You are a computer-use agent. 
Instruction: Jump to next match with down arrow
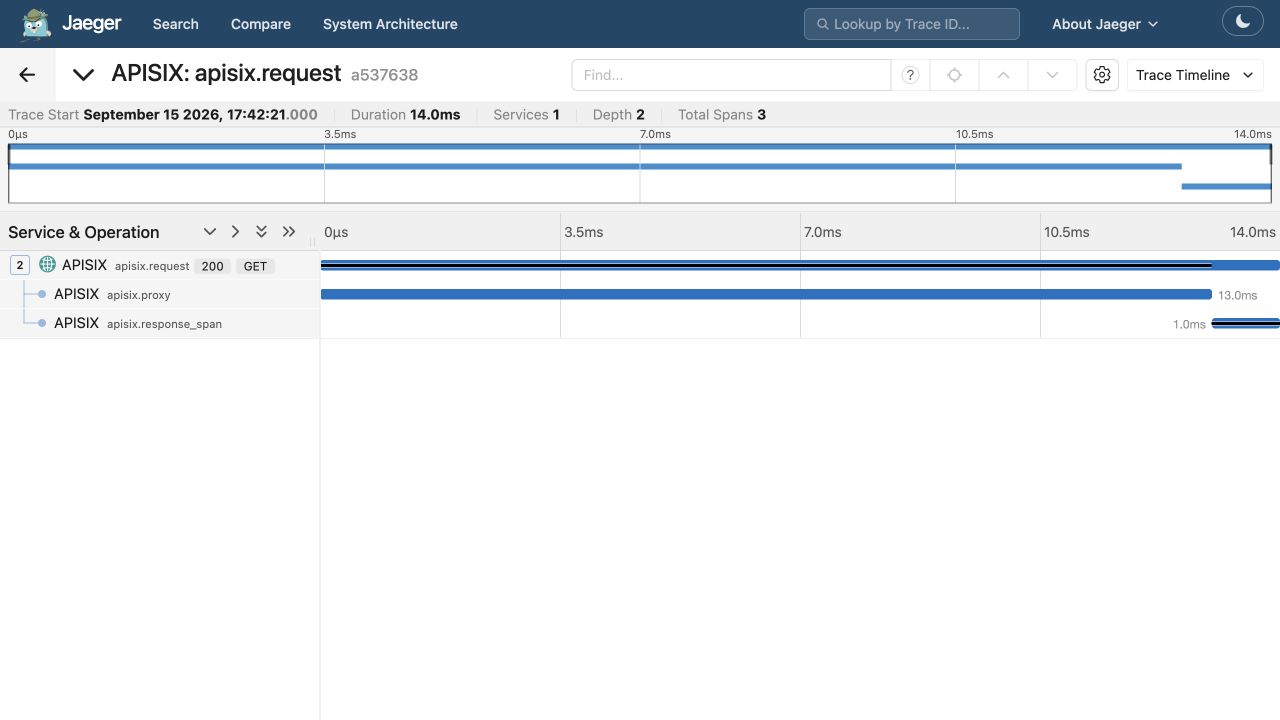[1052, 75]
